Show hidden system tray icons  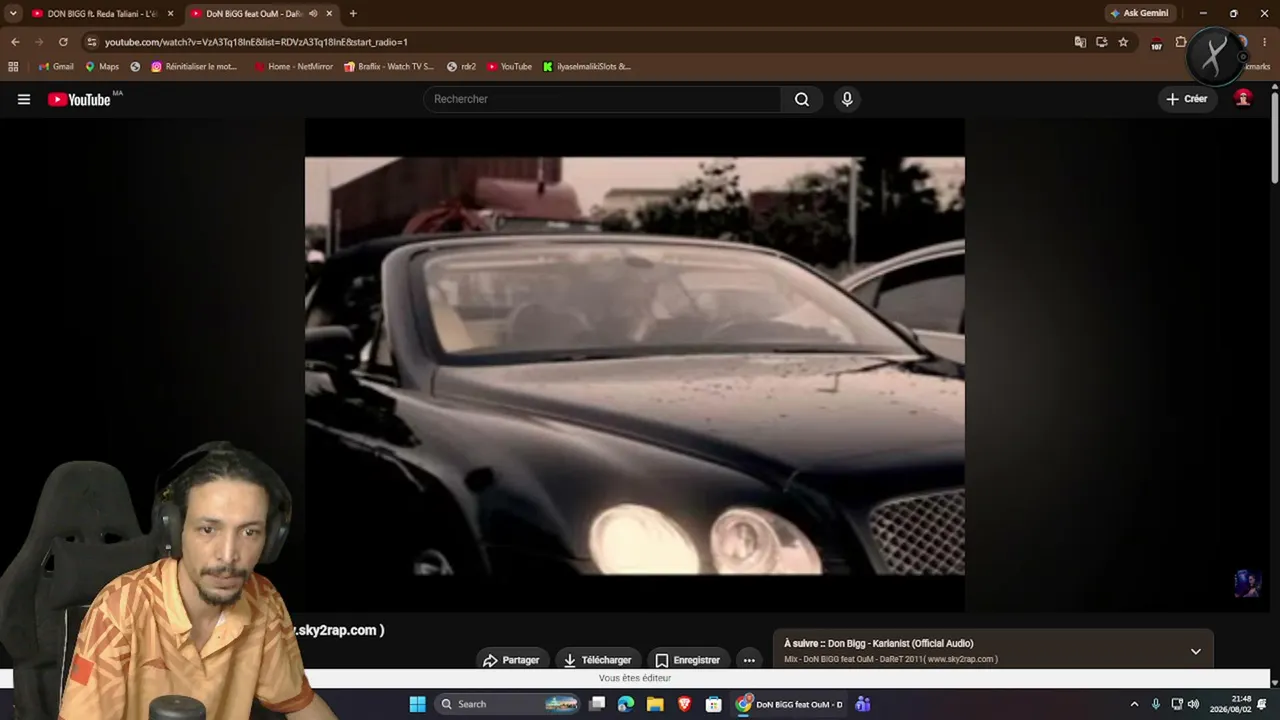[1134, 704]
